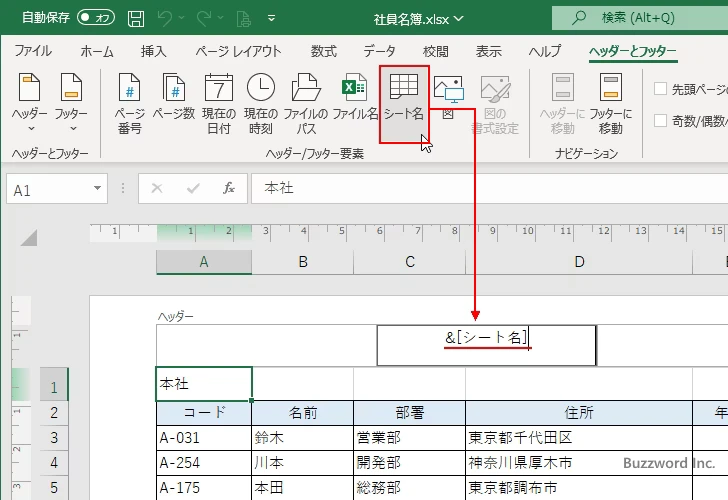
Task: Click the center header box with &[シート名]
Action: [x=486, y=345]
